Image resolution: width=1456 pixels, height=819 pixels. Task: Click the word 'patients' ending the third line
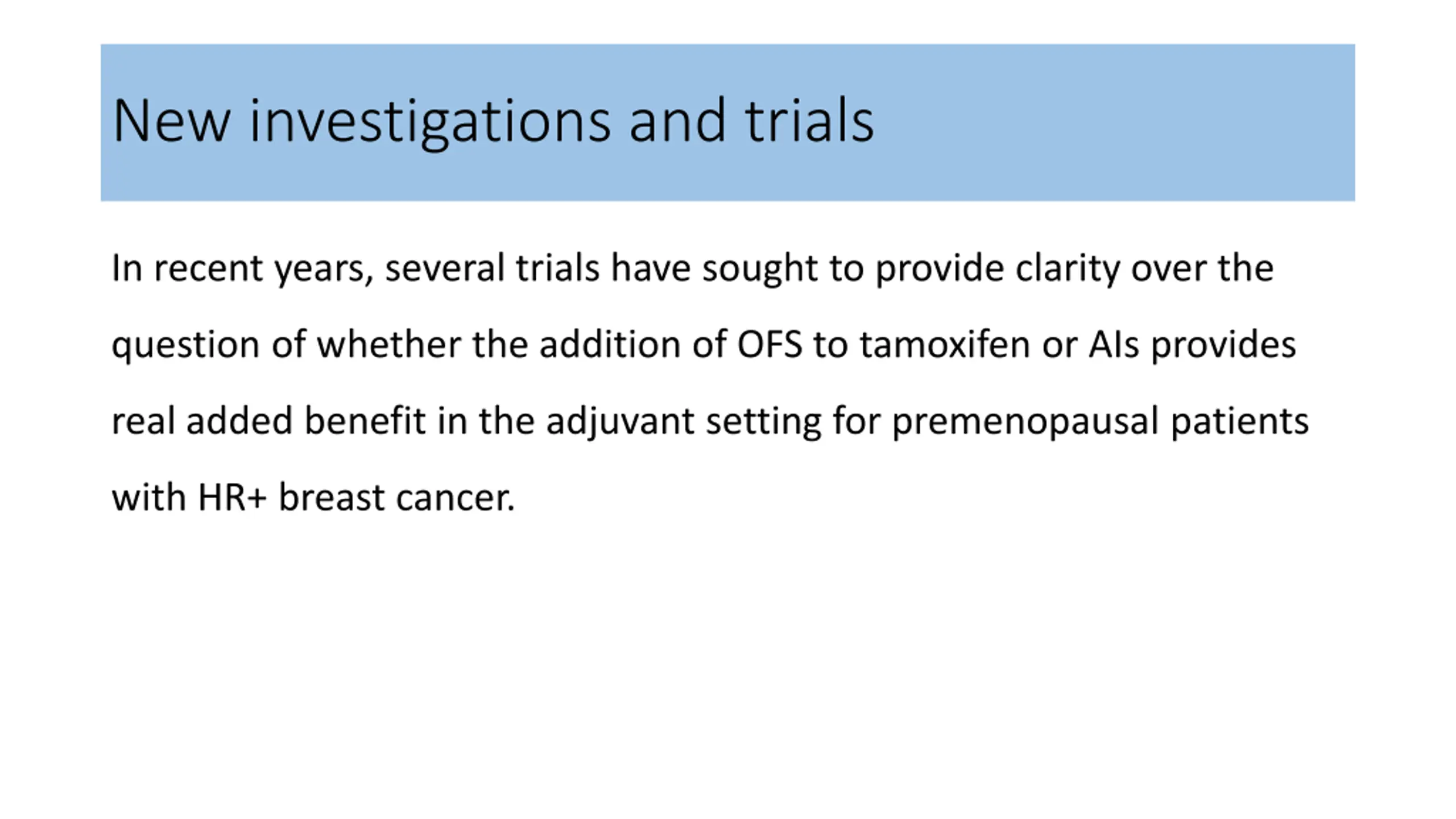(1240, 422)
